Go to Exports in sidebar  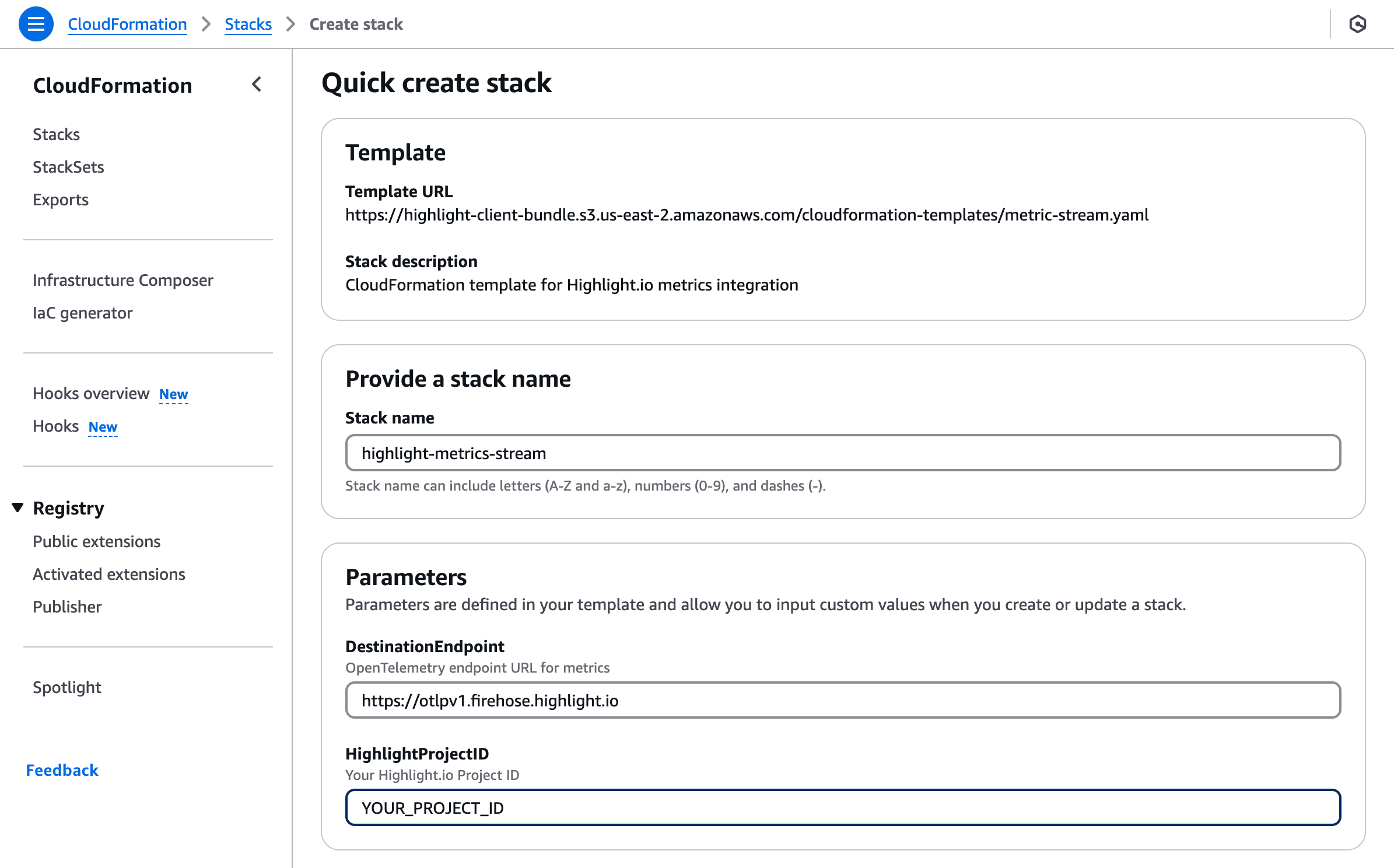(61, 199)
